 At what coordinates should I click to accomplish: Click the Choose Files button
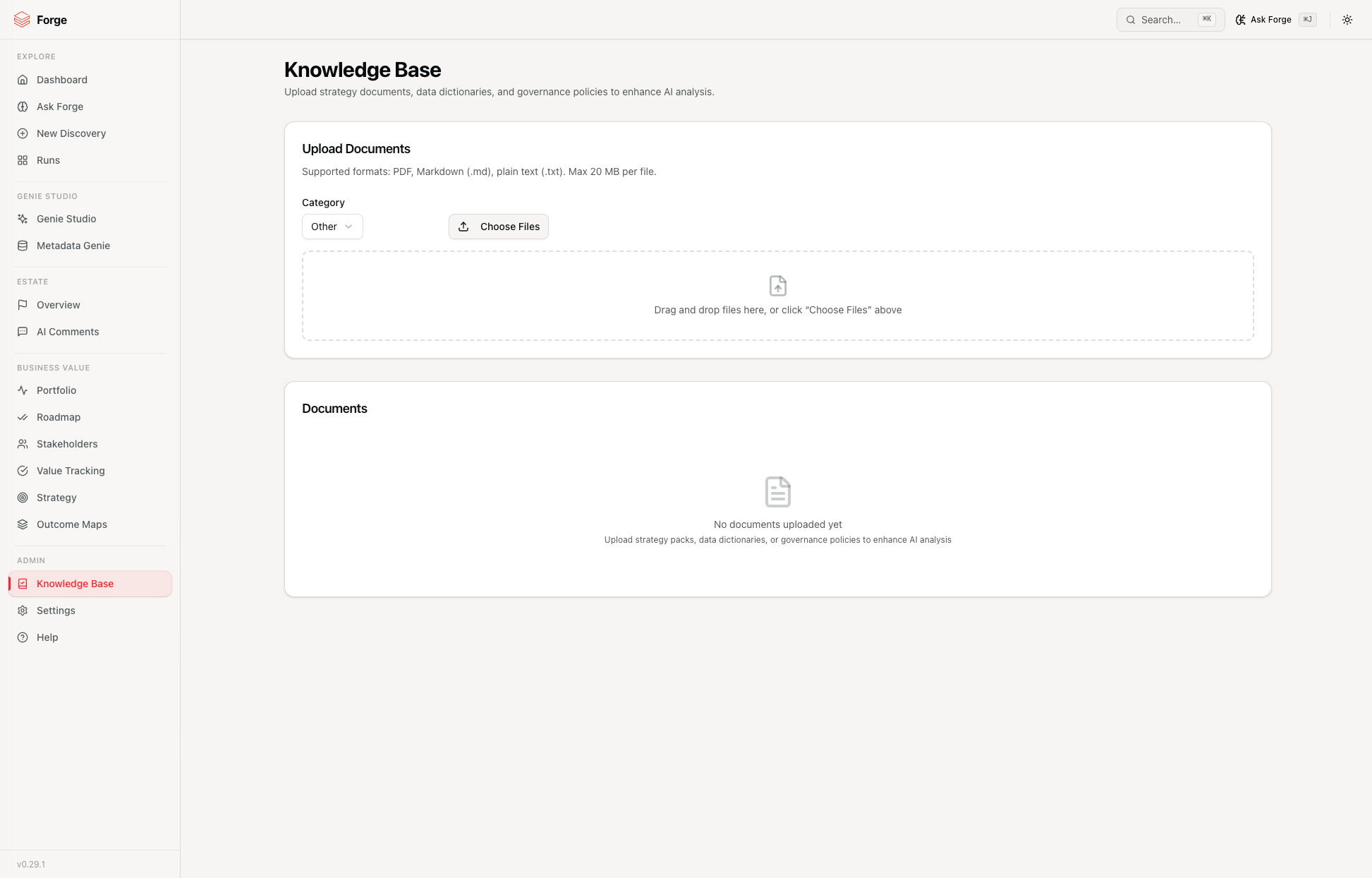(x=499, y=227)
